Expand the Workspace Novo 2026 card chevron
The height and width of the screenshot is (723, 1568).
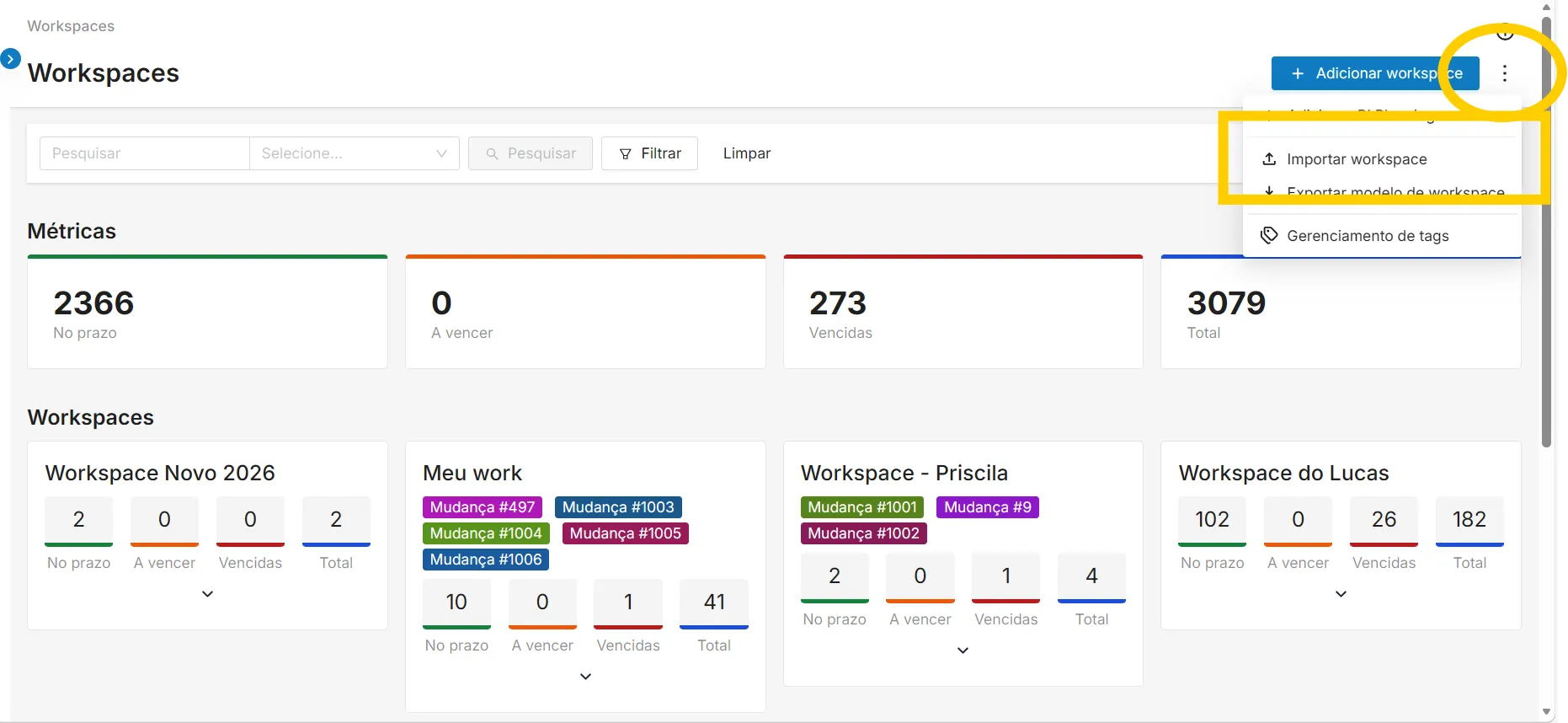207,594
